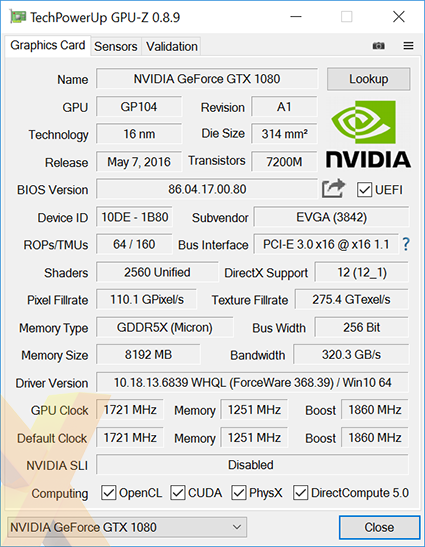Image resolution: width=425 pixels, height=547 pixels.
Task: Switch to the Sensors tab
Action: pyautogui.click(x=115, y=46)
